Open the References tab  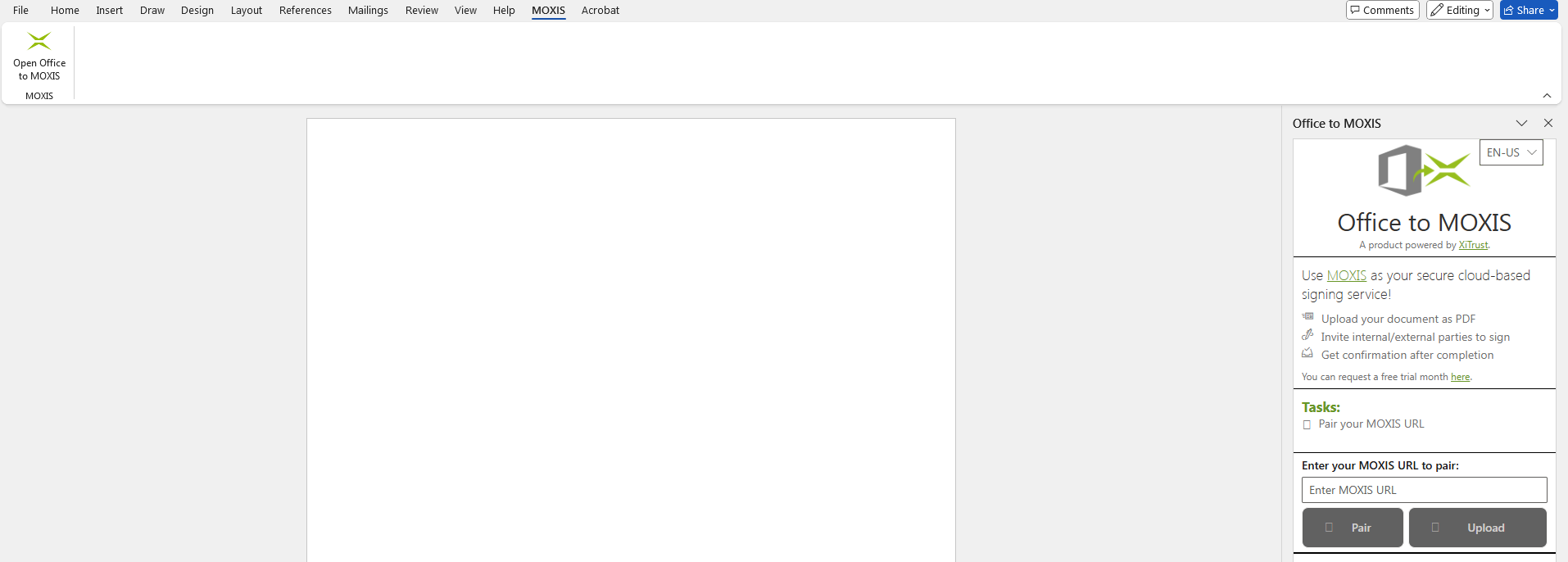pyautogui.click(x=305, y=10)
